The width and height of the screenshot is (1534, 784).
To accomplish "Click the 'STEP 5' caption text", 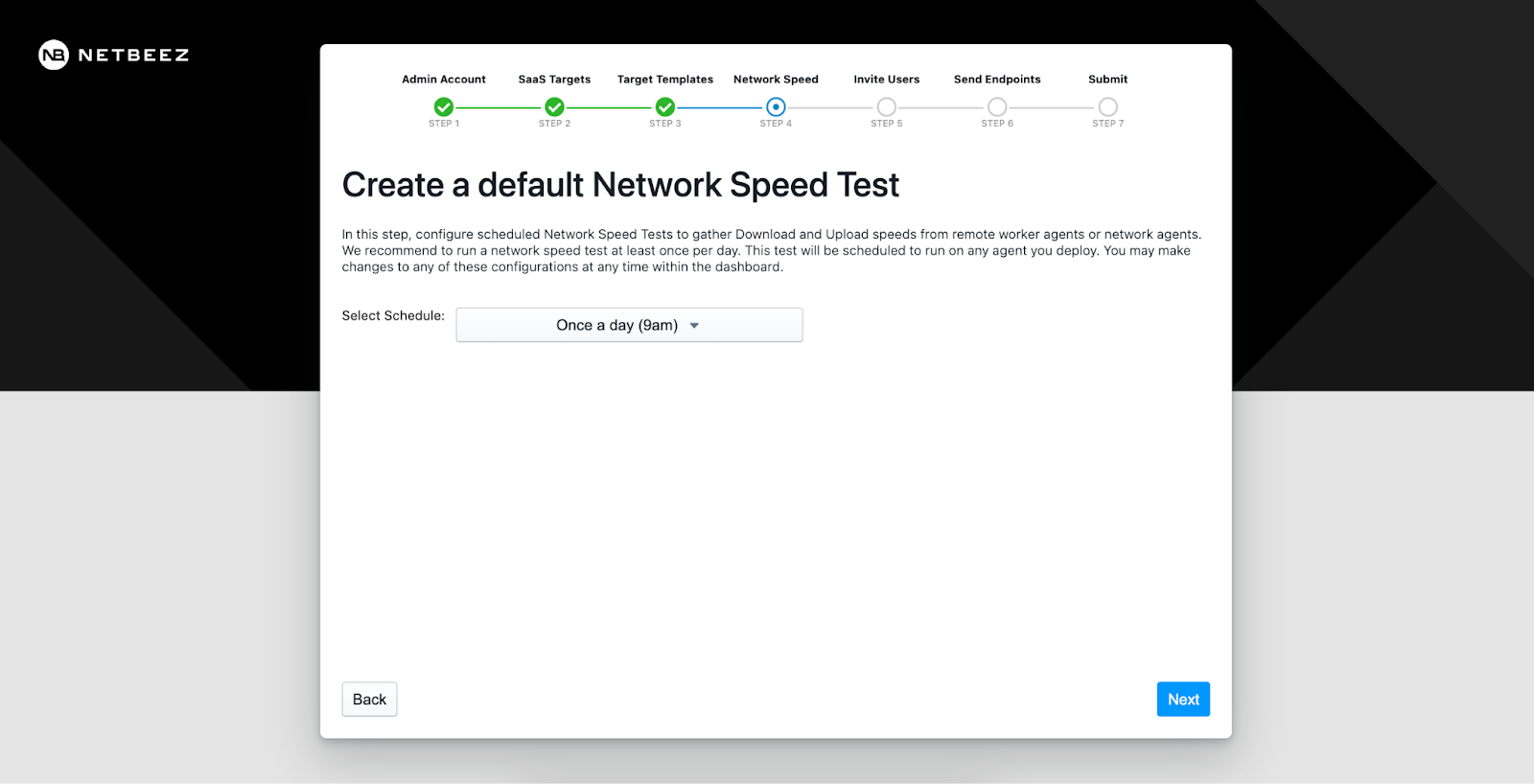I will click(x=887, y=124).
